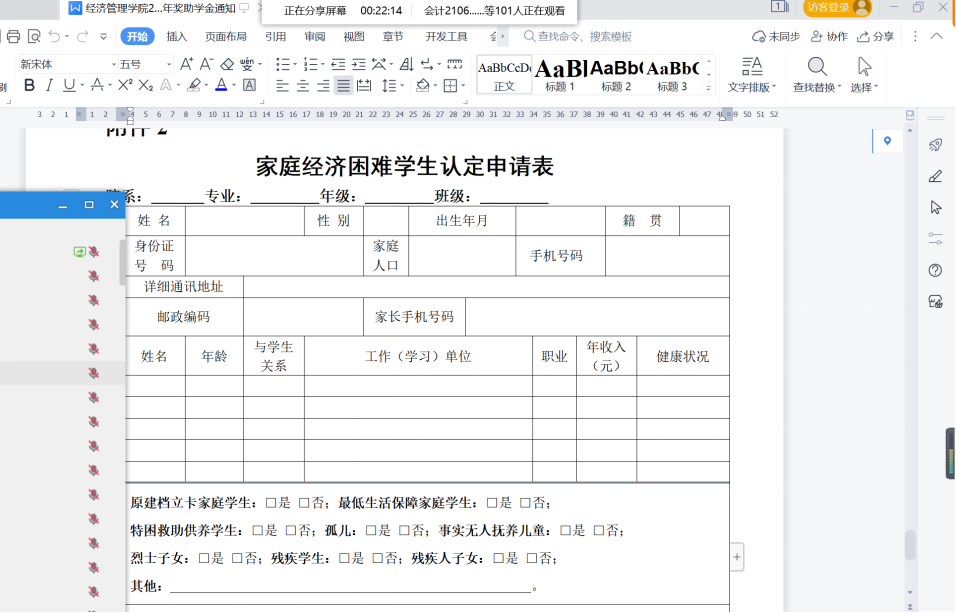Click the 分享 share button
Image resolution: width=956 pixels, height=613 pixels.
876,37
